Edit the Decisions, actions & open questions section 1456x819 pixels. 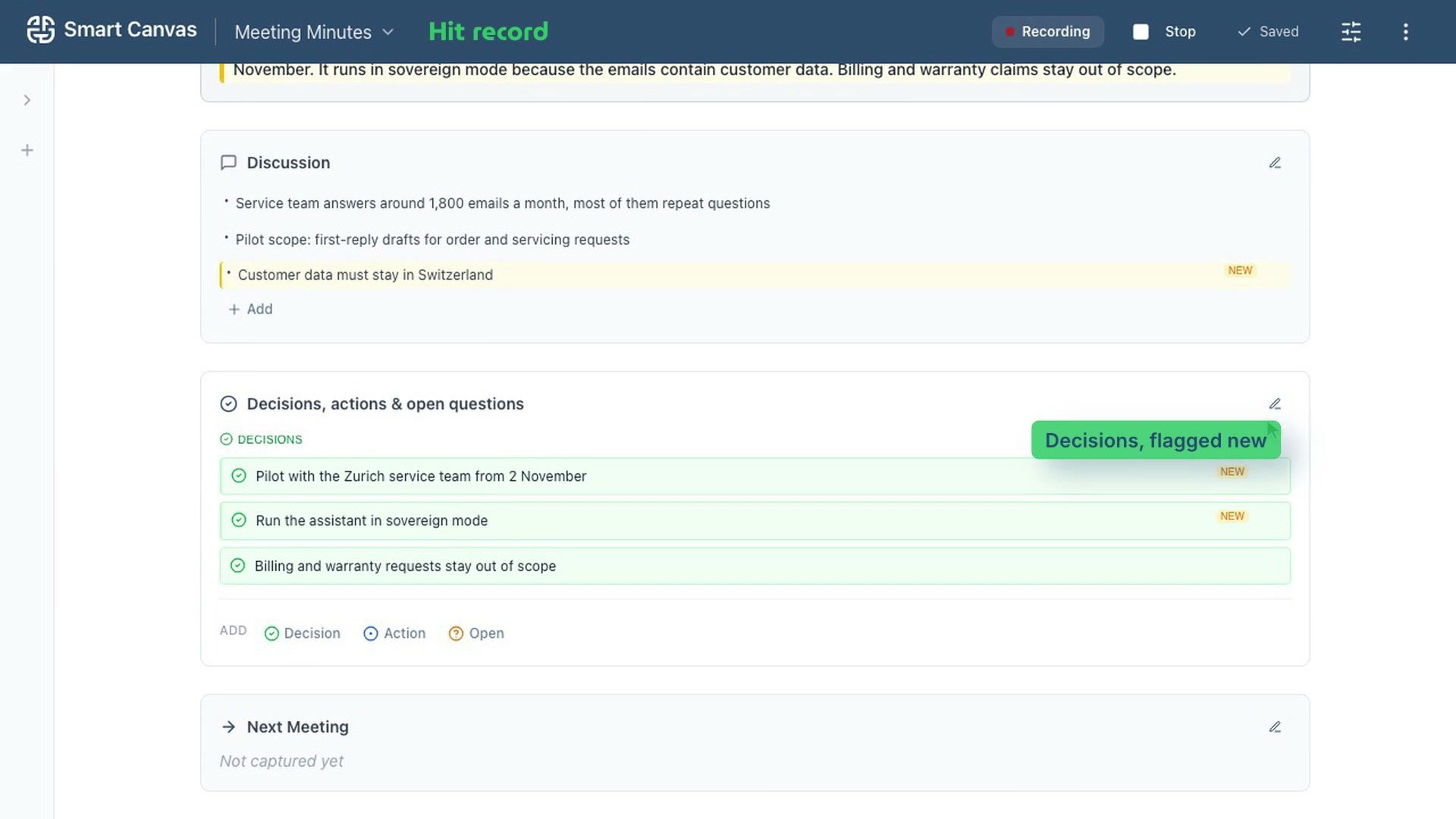pos(1275,404)
